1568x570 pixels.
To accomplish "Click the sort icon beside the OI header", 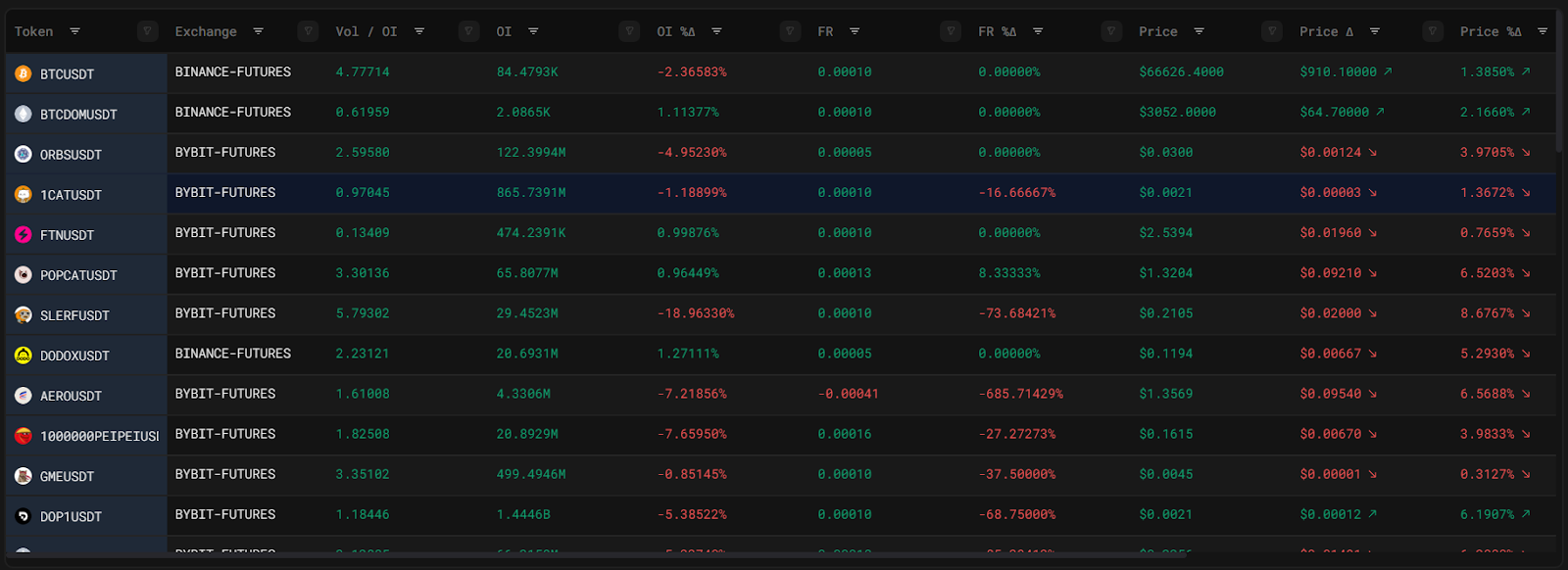I will [533, 31].
